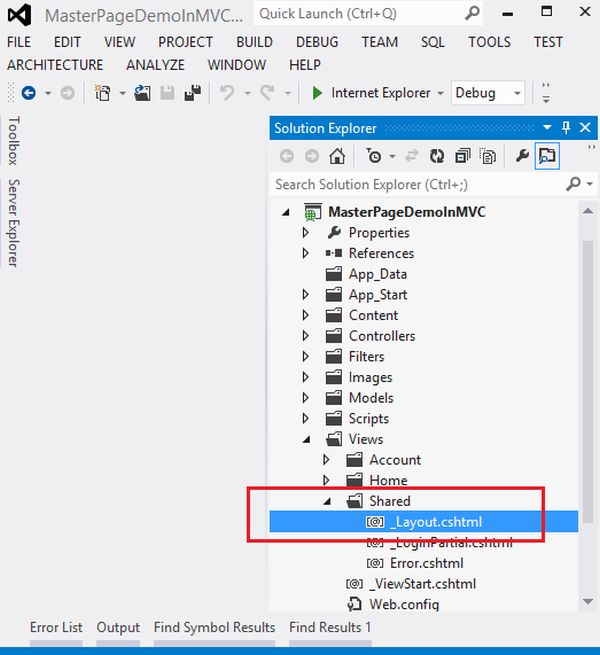Click the Pending Changes Filter clock icon
The image size is (600, 655).
point(374,156)
